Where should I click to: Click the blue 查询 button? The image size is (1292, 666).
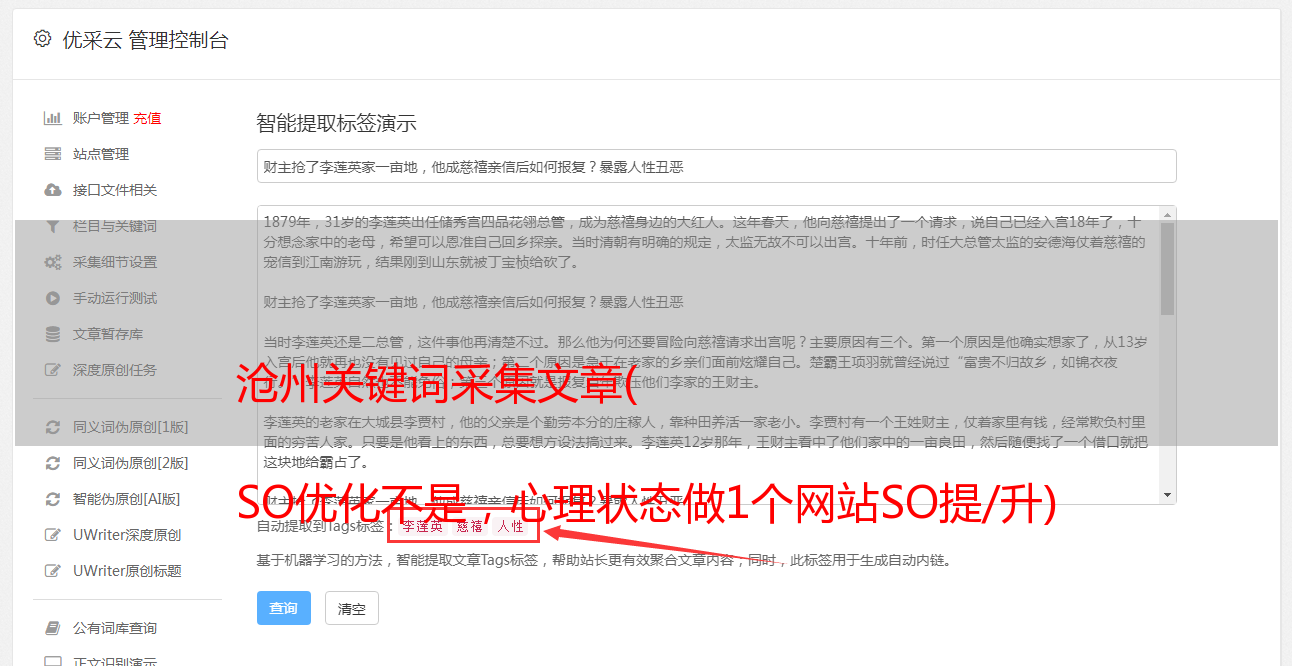click(284, 608)
